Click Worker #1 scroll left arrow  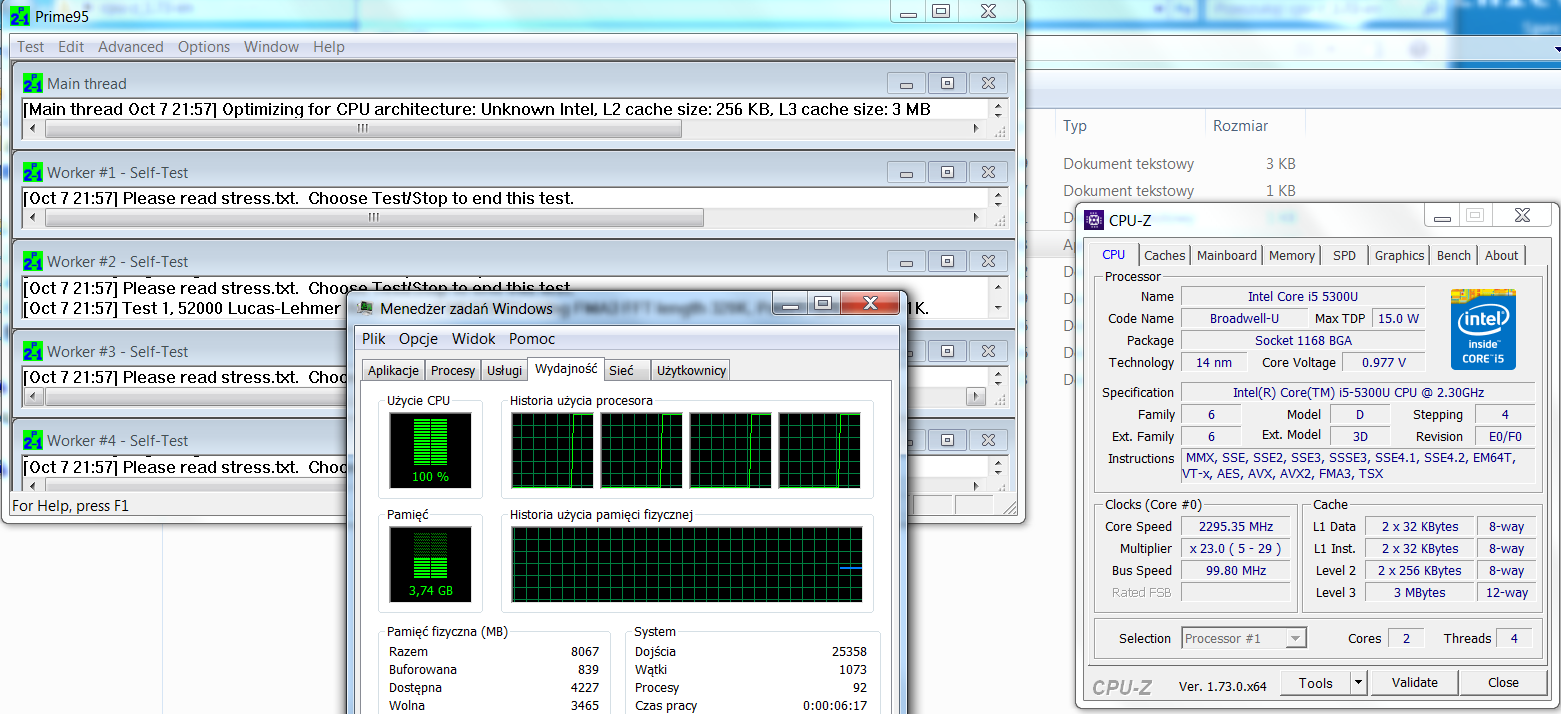pyautogui.click(x=33, y=218)
